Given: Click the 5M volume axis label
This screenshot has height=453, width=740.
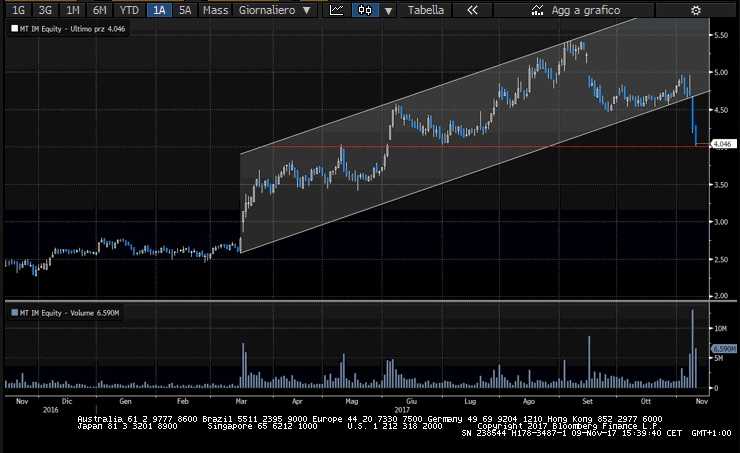Looking at the screenshot, I should [x=719, y=358].
